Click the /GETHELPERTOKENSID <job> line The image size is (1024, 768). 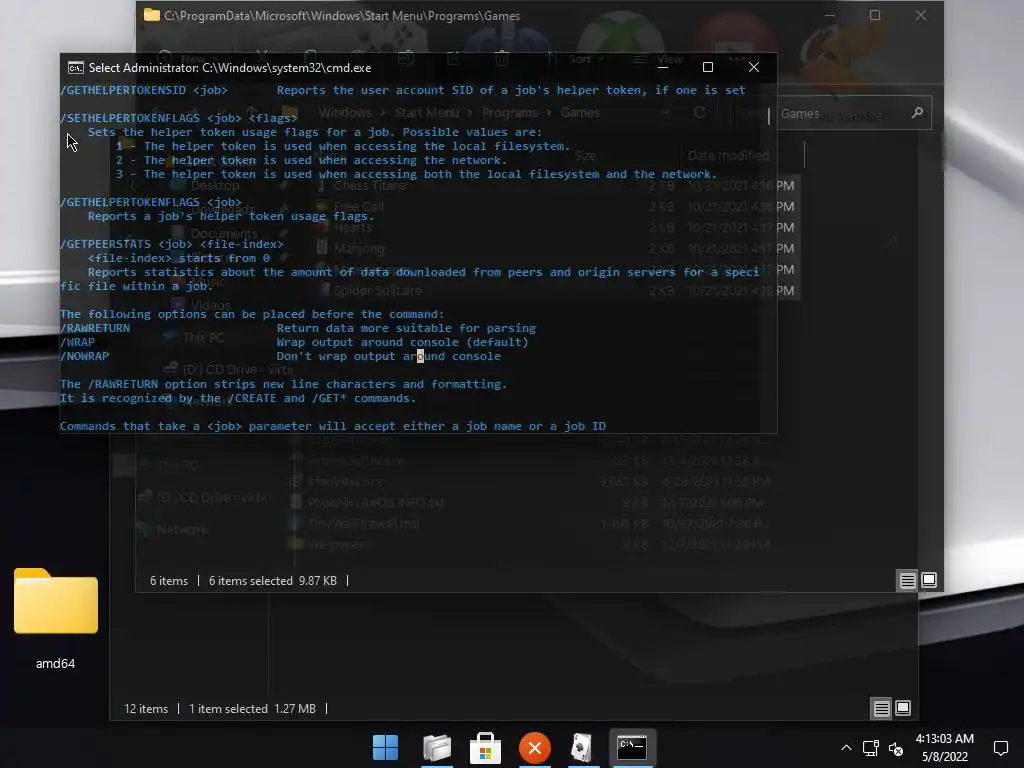(x=403, y=90)
